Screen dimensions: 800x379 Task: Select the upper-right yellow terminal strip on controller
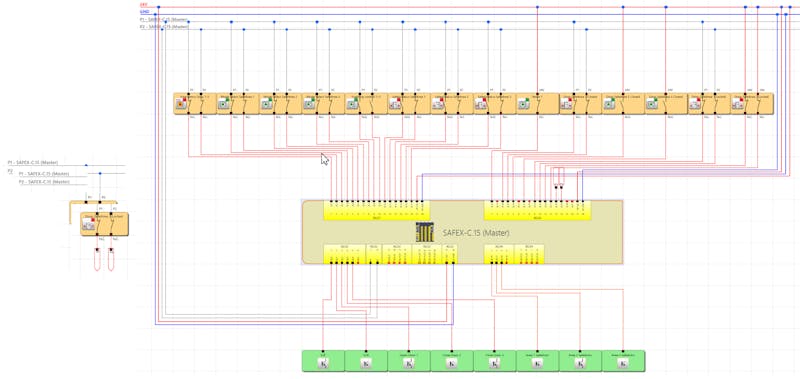coord(537,210)
